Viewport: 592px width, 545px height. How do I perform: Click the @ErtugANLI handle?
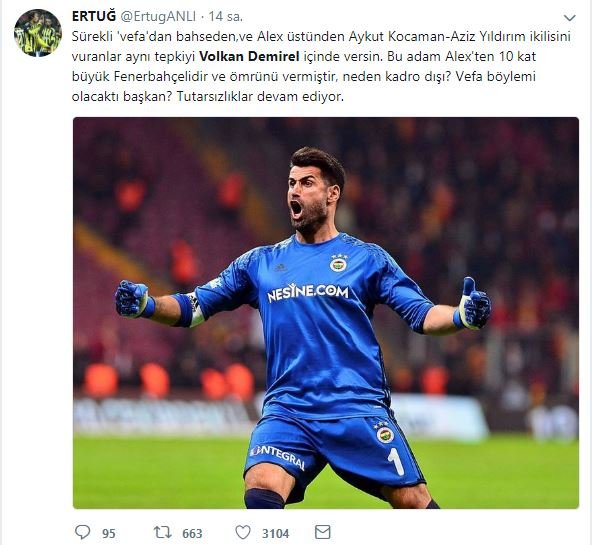pyautogui.click(x=158, y=16)
